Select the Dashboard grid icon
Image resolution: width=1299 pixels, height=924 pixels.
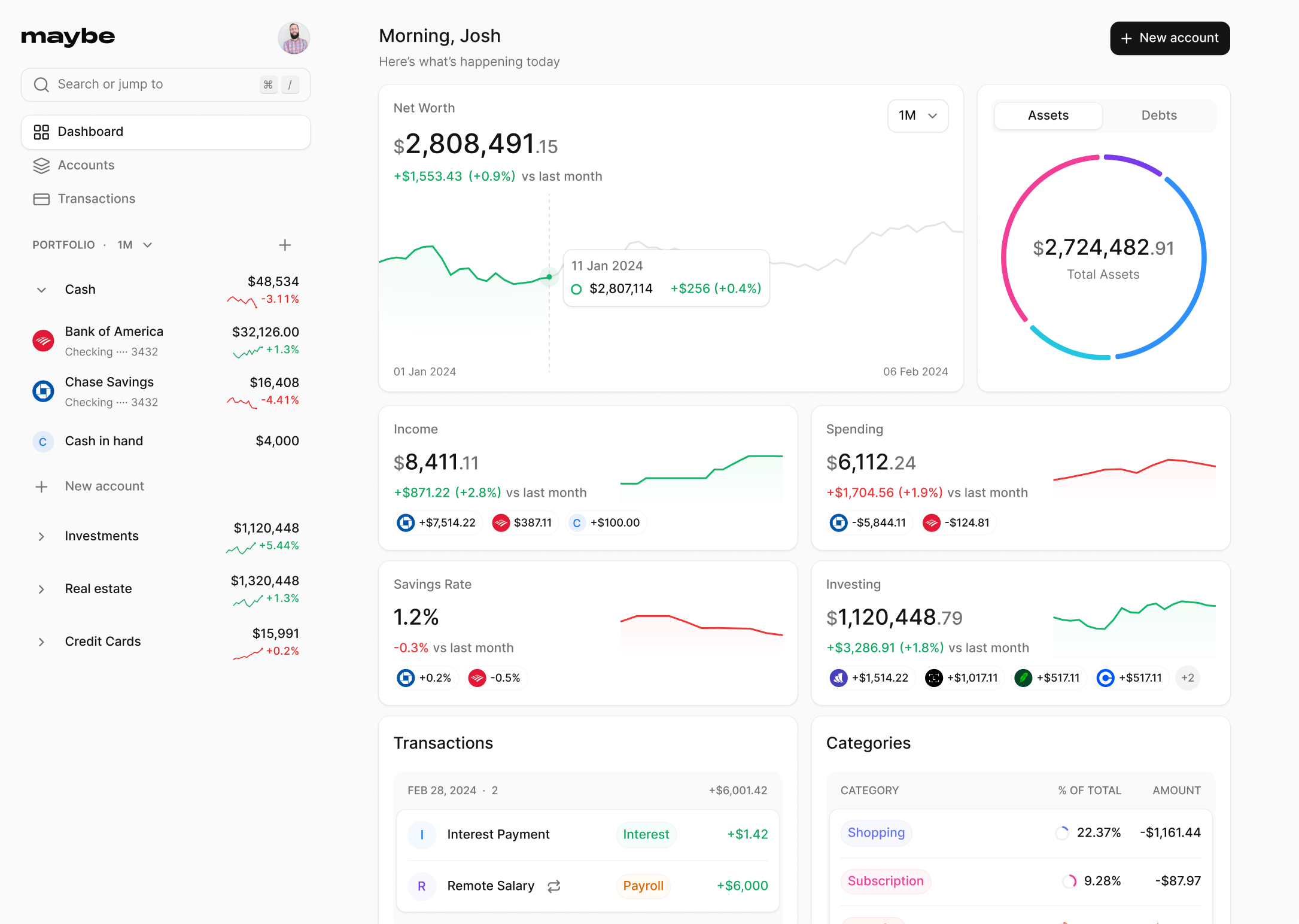click(41, 132)
